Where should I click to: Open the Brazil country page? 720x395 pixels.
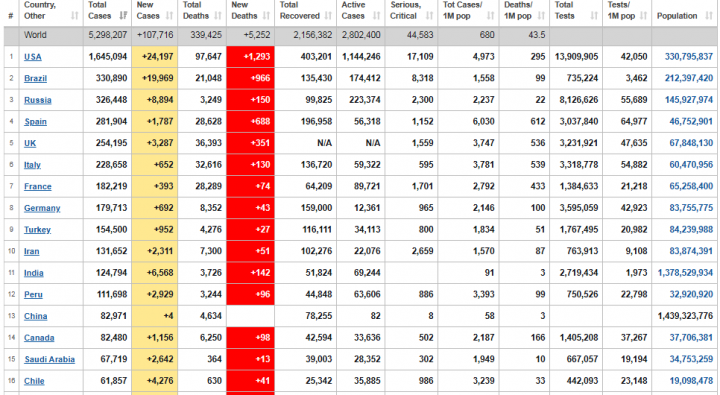(x=35, y=79)
